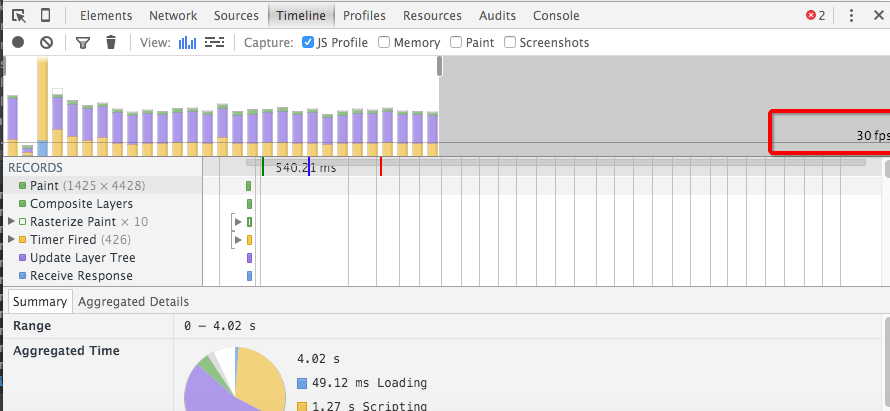Image resolution: width=890 pixels, height=411 pixels.
Task: Switch to the Console tab
Action: click(556, 16)
